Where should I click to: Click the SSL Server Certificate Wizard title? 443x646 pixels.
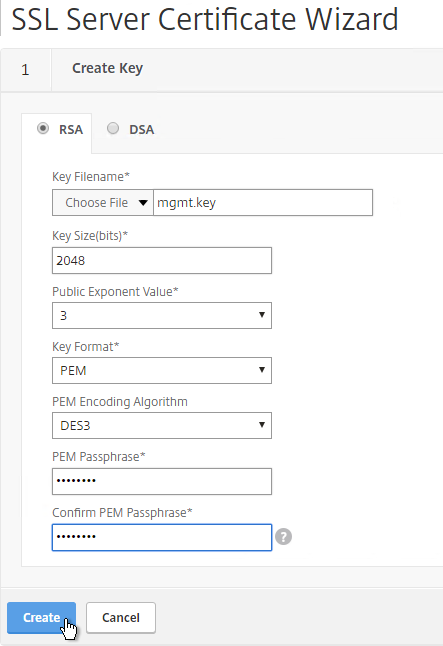(205, 19)
